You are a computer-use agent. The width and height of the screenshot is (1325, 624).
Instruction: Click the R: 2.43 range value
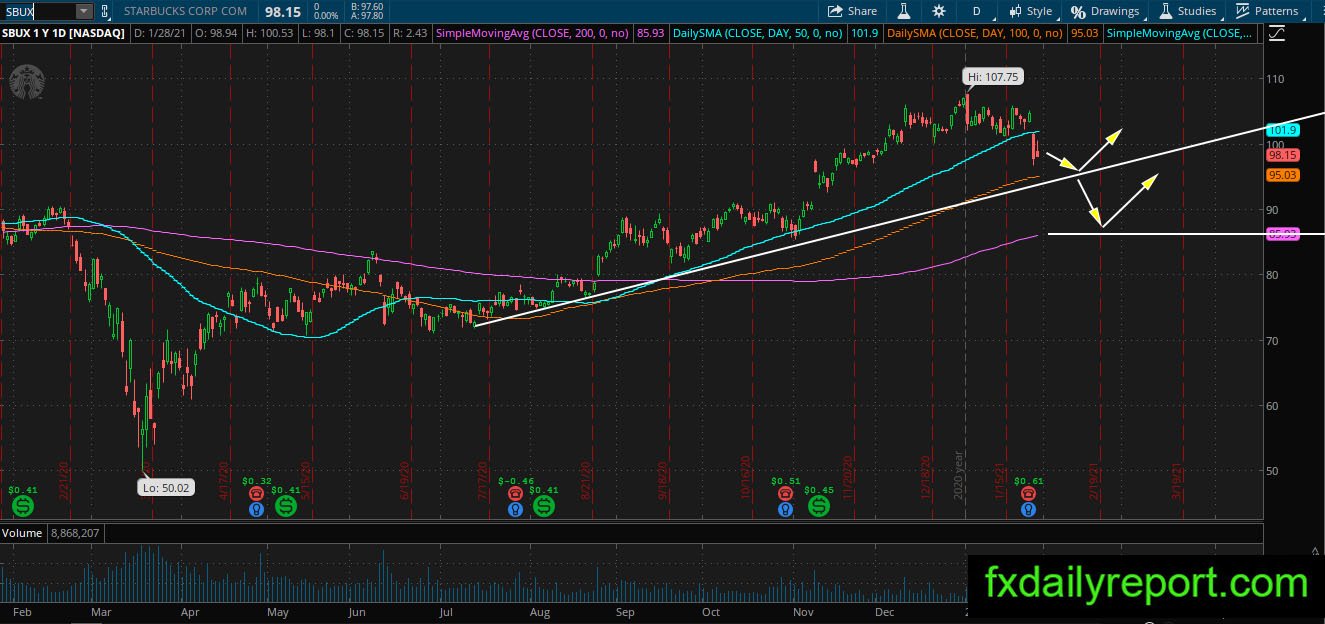pyautogui.click(x=411, y=34)
